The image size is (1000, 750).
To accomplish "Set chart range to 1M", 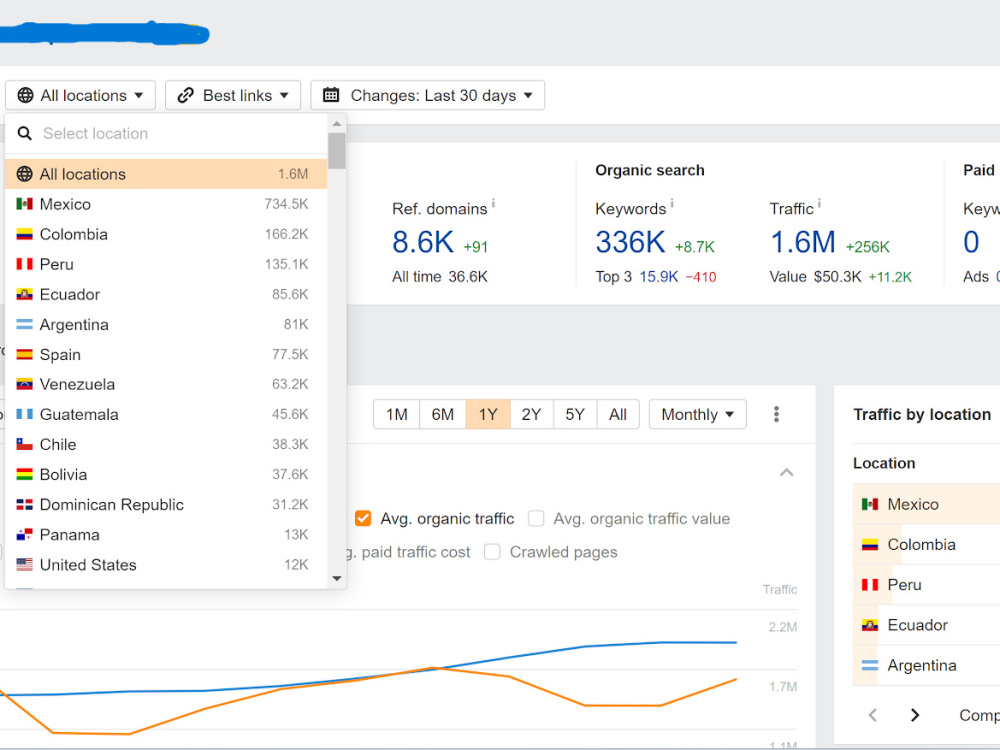I will point(397,415).
